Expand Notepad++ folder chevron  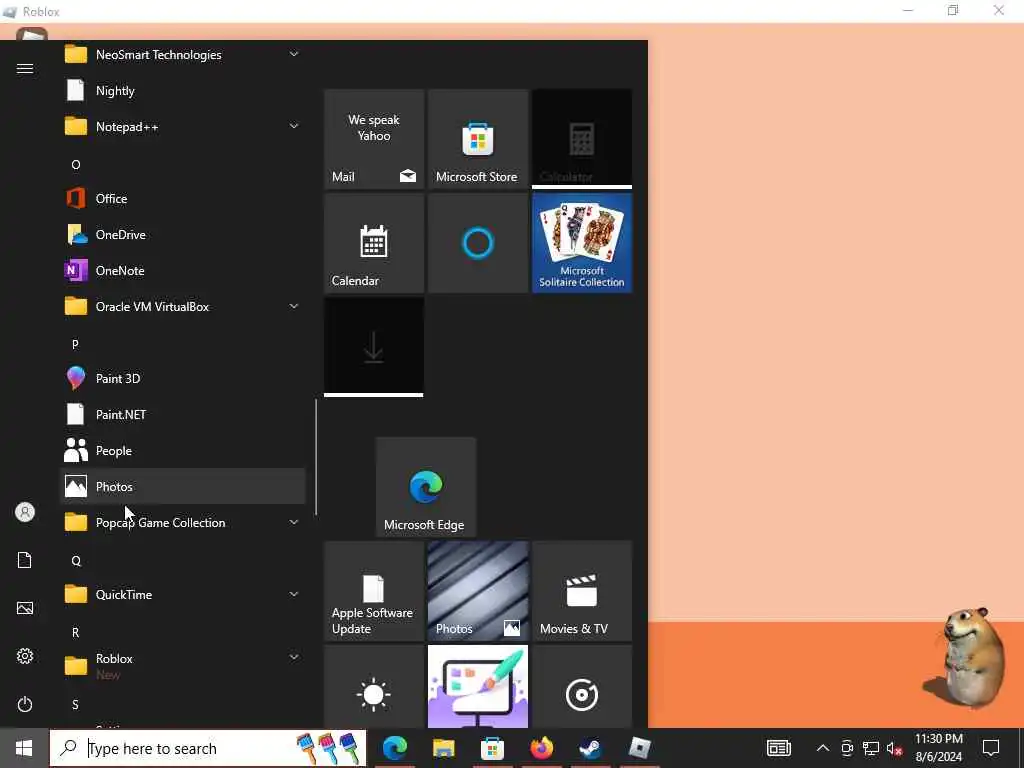click(x=294, y=126)
